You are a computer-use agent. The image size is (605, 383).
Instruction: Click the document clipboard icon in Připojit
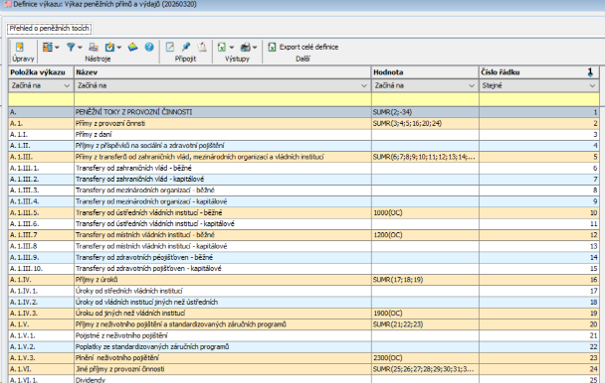coord(202,47)
